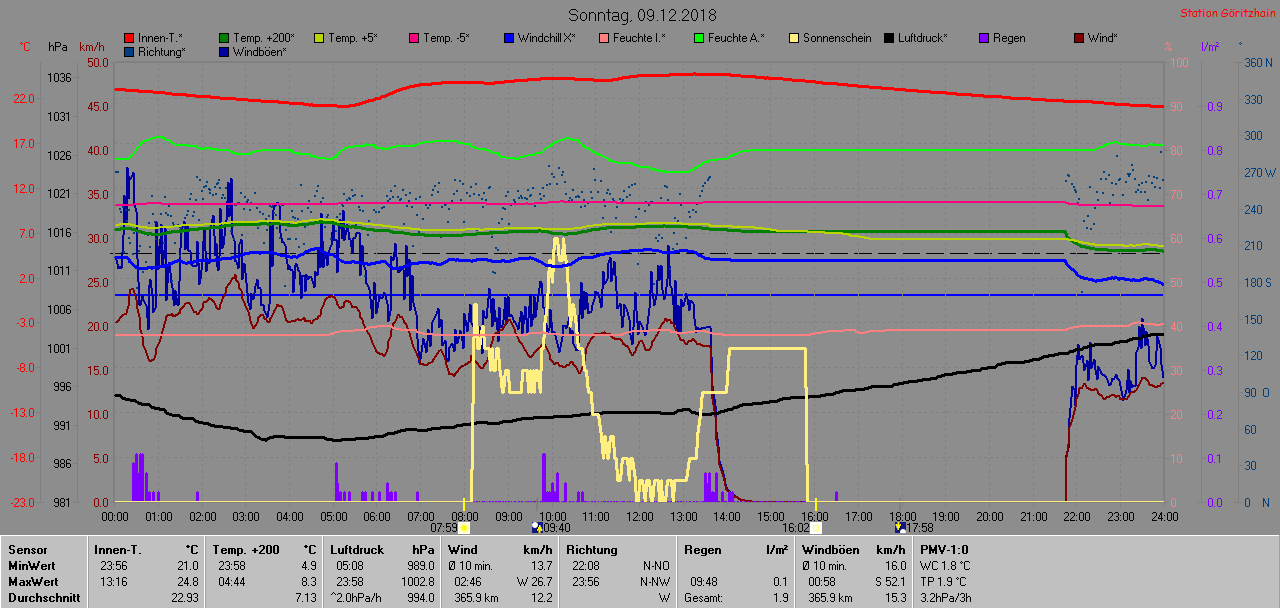Click the 270 W wind direction axis label
1280x608 pixels.
click(x=1259, y=172)
